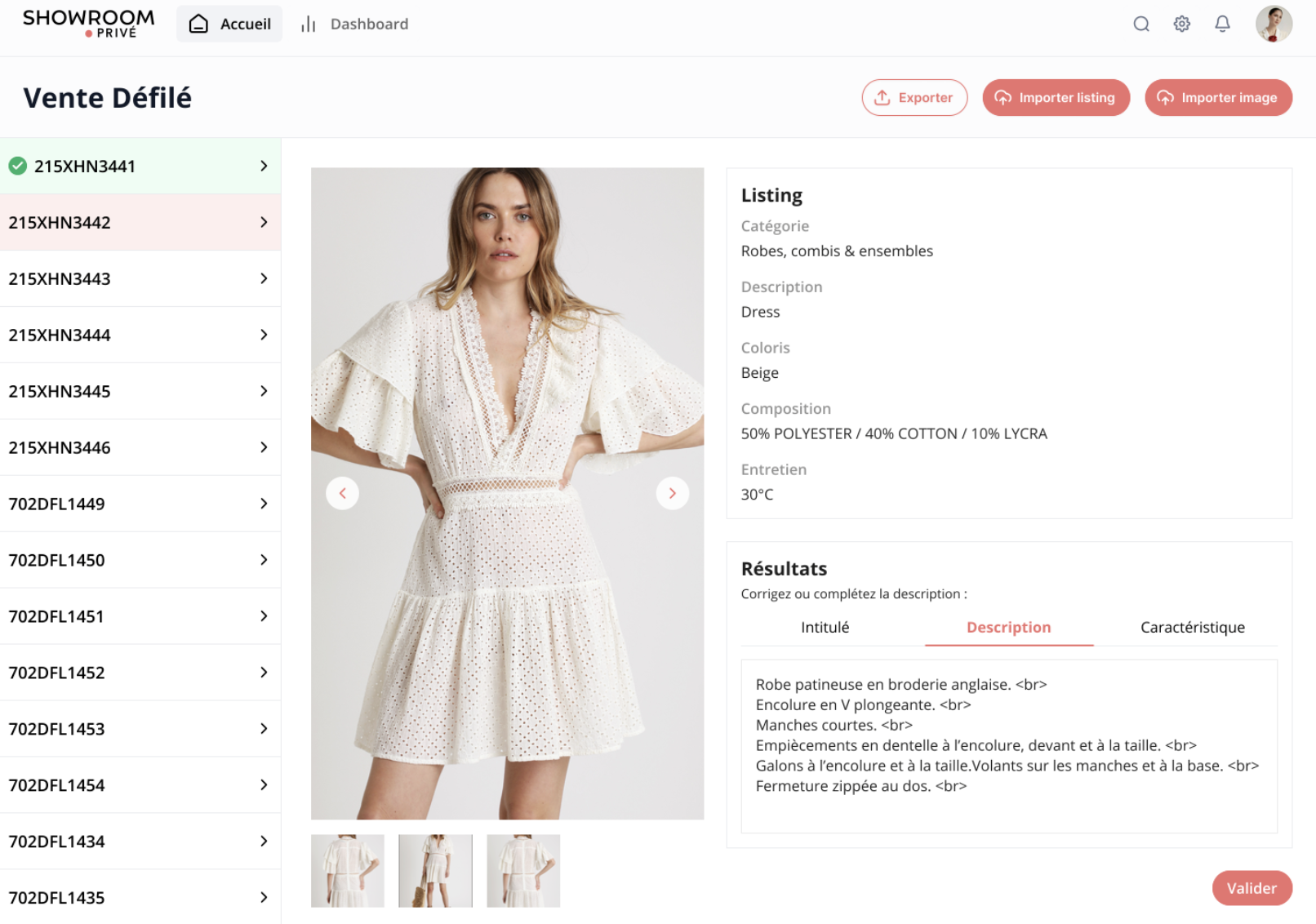Click the Showroom Privé logo
The image size is (1316, 924).
pos(88,24)
